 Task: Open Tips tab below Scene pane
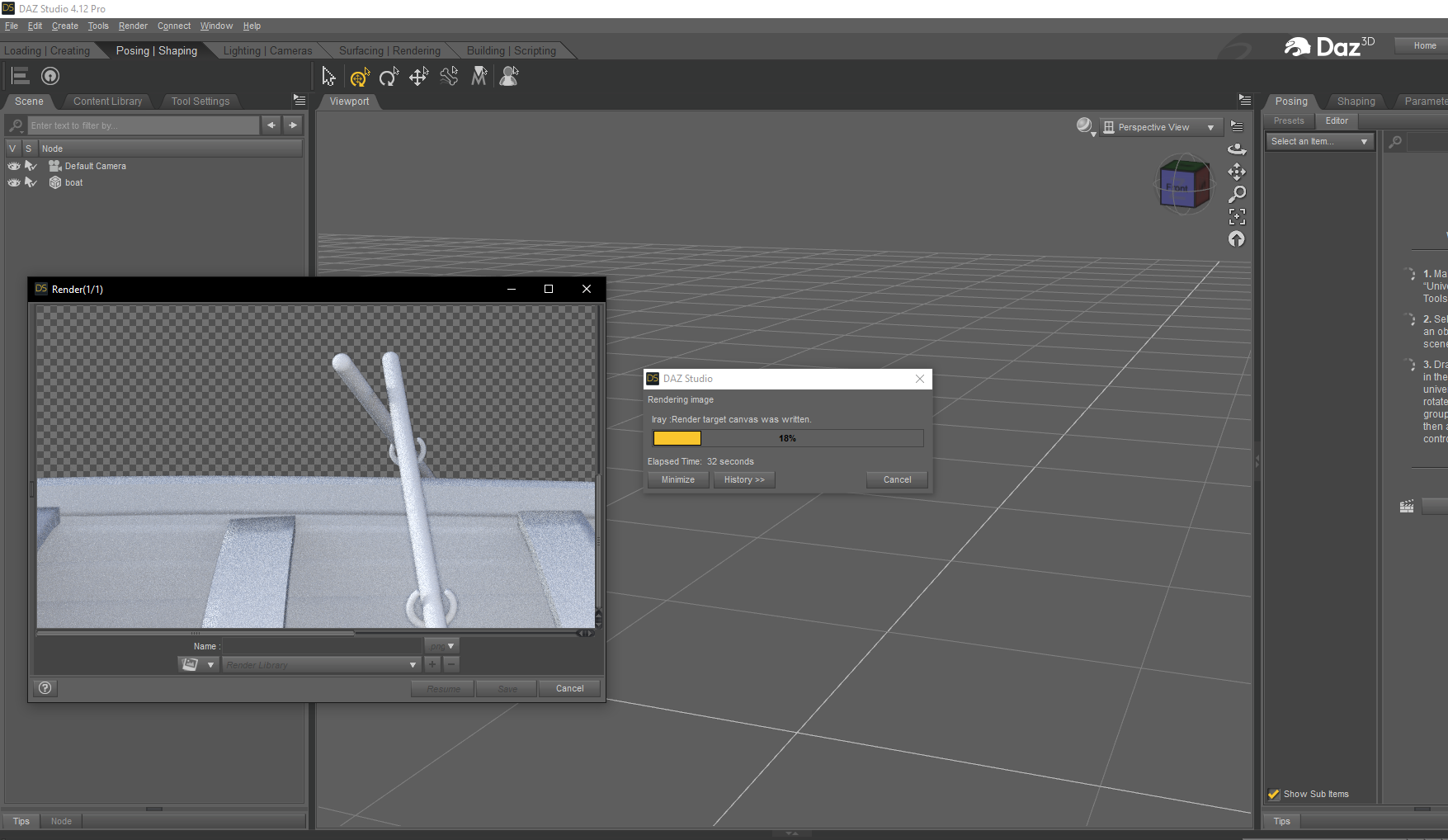click(21, 822)
